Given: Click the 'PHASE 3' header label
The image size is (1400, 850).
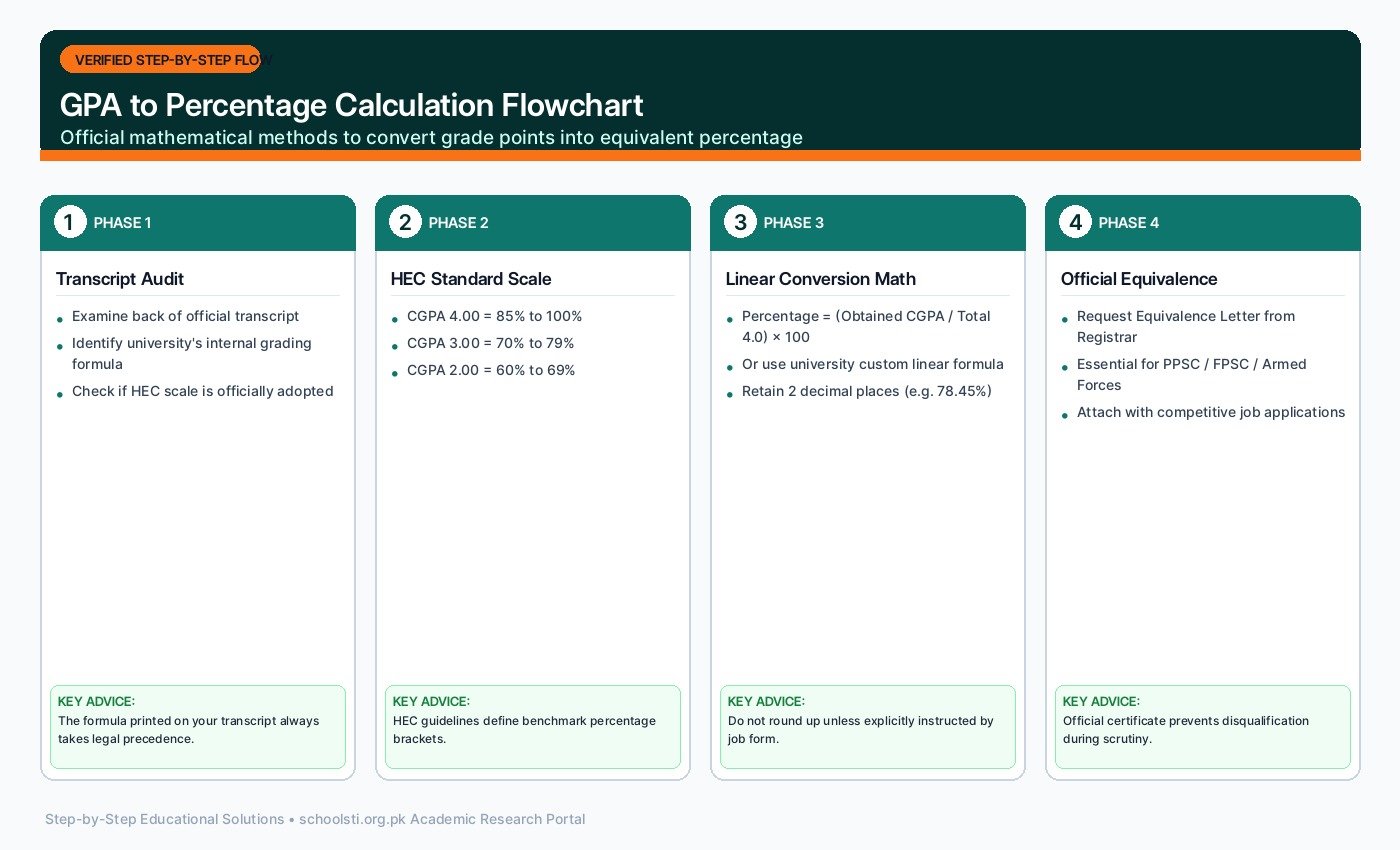Looking at the screenshot, I should point(793,223).
